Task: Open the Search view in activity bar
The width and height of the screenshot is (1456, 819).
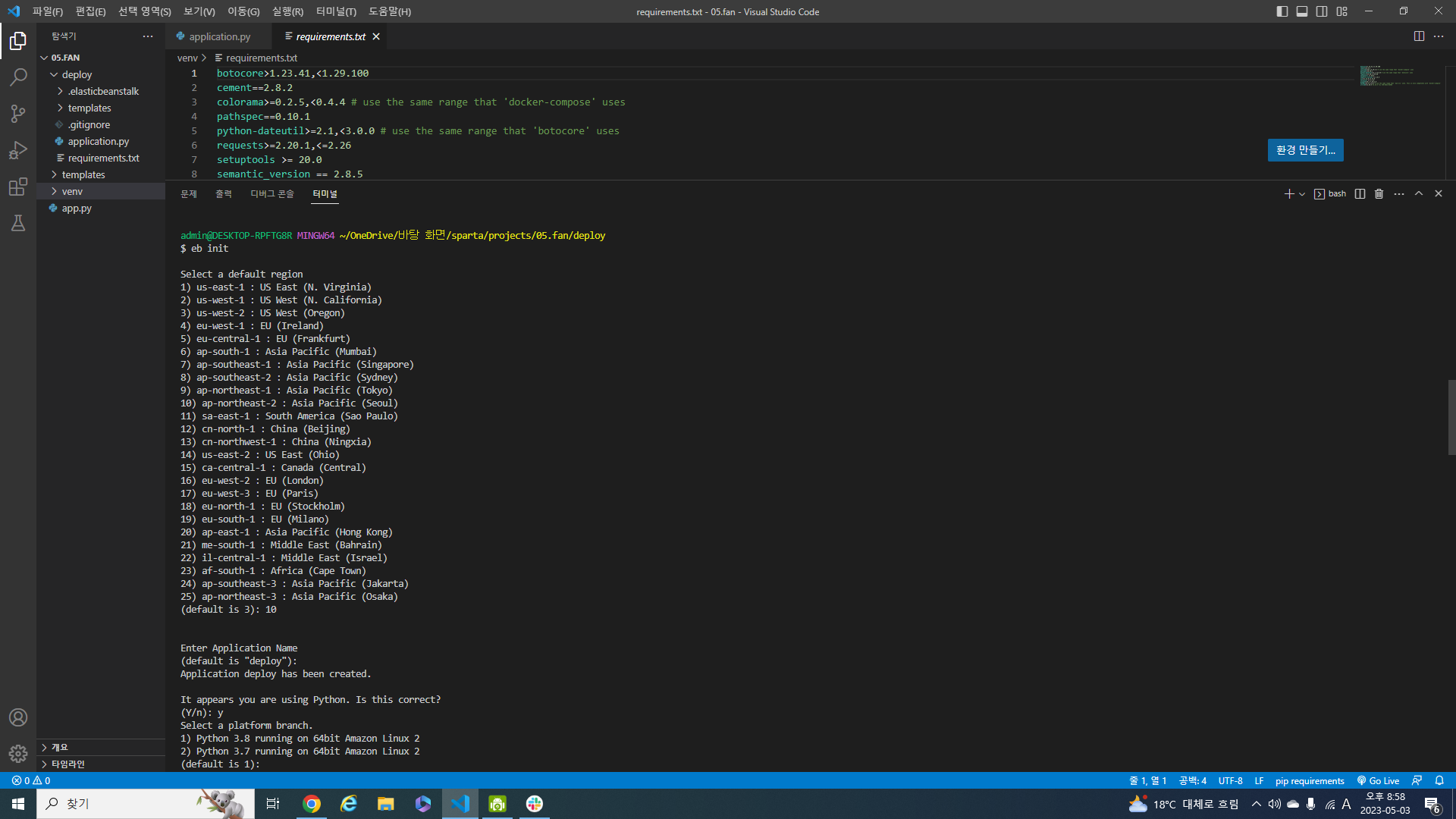Action: (x=18, y=77)
